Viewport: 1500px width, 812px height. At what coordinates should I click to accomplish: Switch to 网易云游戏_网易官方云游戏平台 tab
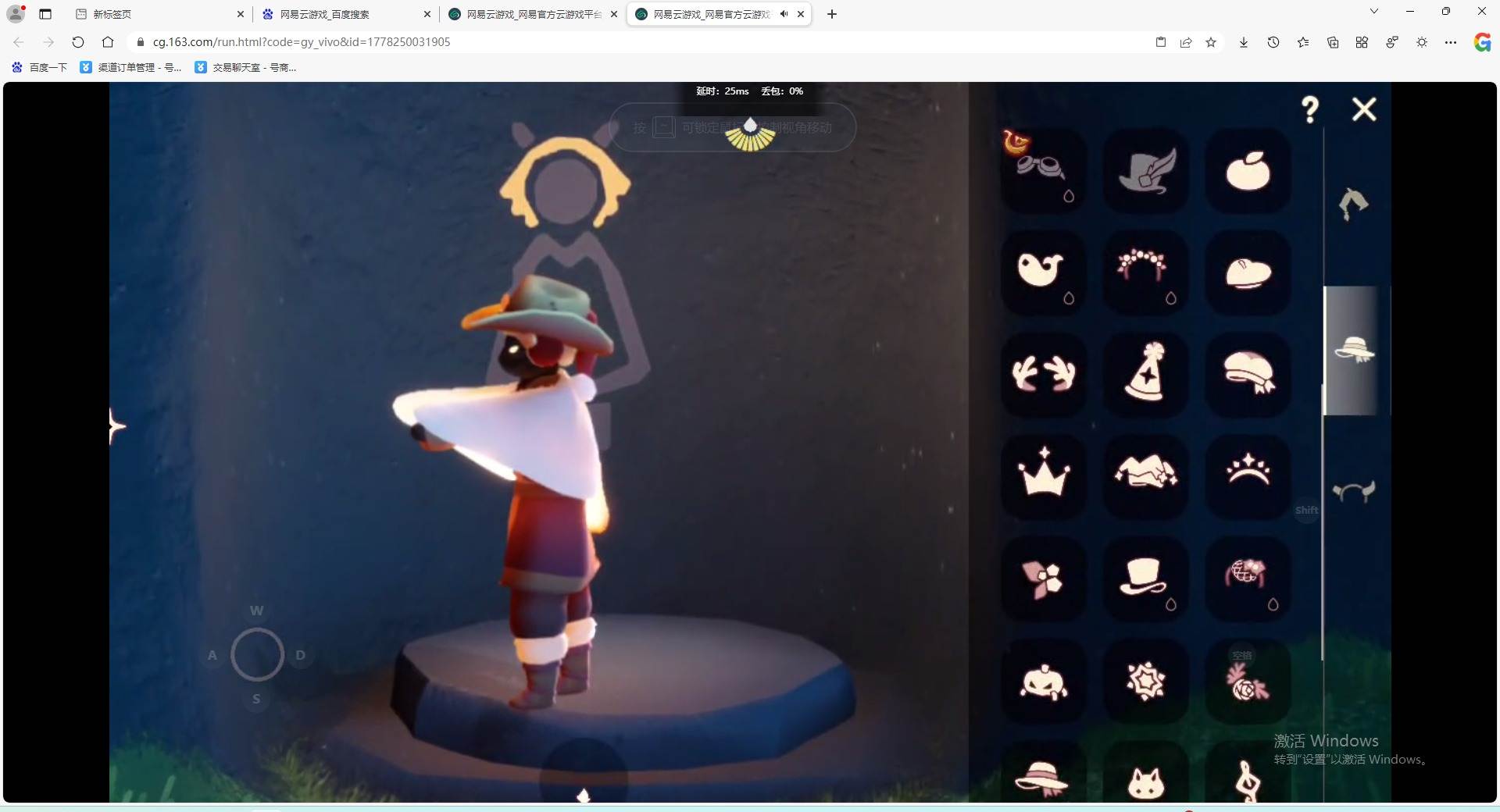tap(534, 14)
